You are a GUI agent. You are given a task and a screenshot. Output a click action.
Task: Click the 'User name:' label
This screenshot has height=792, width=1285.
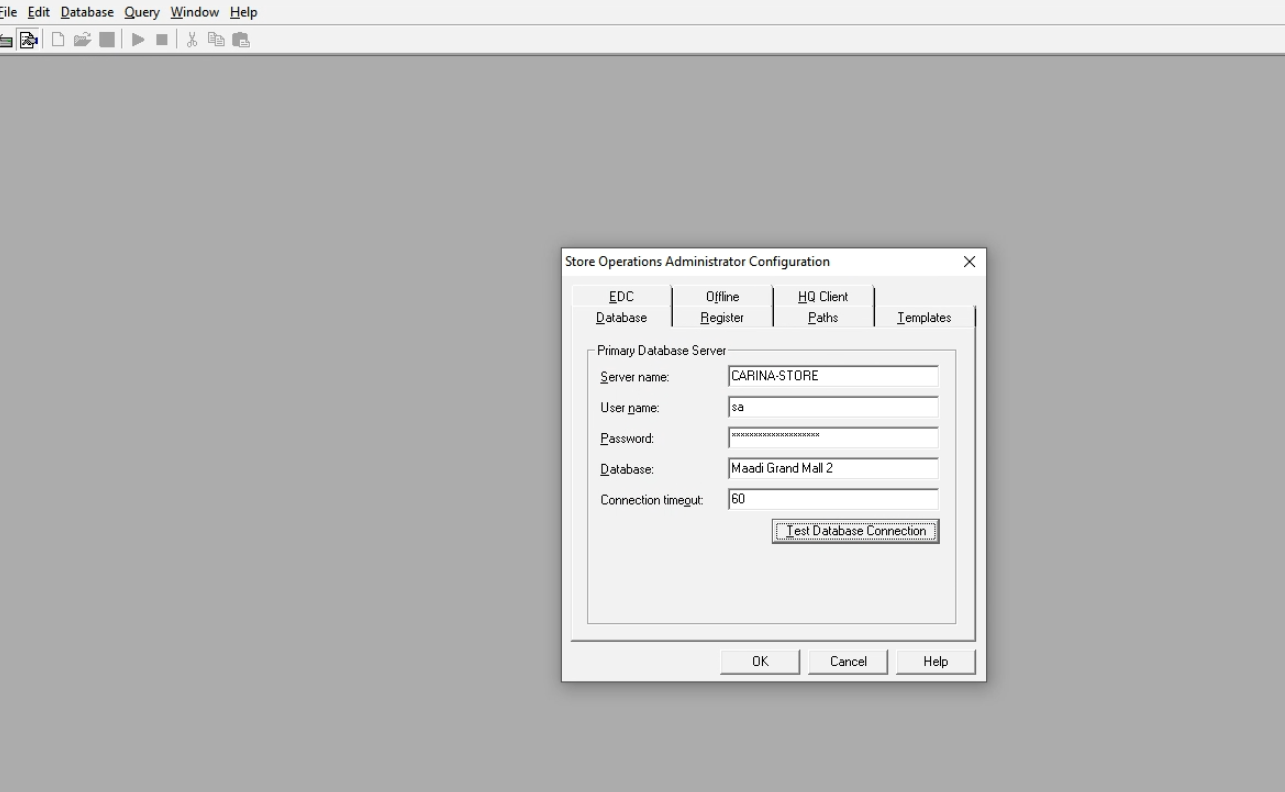tap(630, 408)
